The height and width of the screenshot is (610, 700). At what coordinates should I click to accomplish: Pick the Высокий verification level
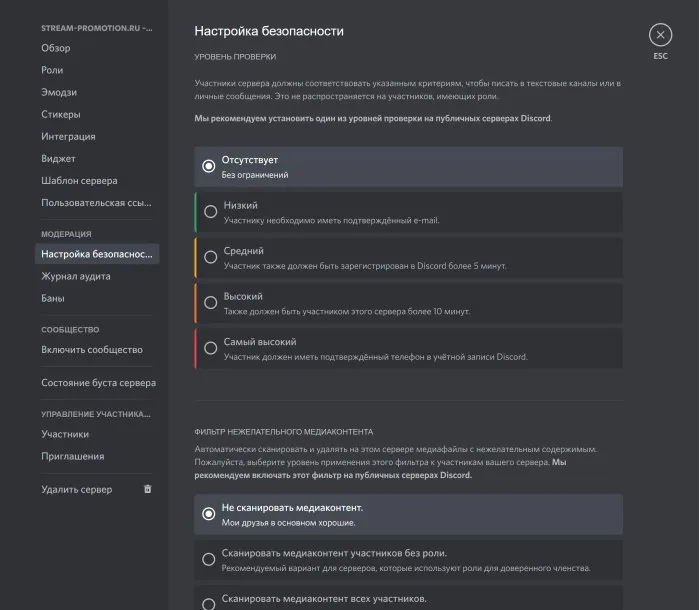pyautogui.click(x=408, y=303)
